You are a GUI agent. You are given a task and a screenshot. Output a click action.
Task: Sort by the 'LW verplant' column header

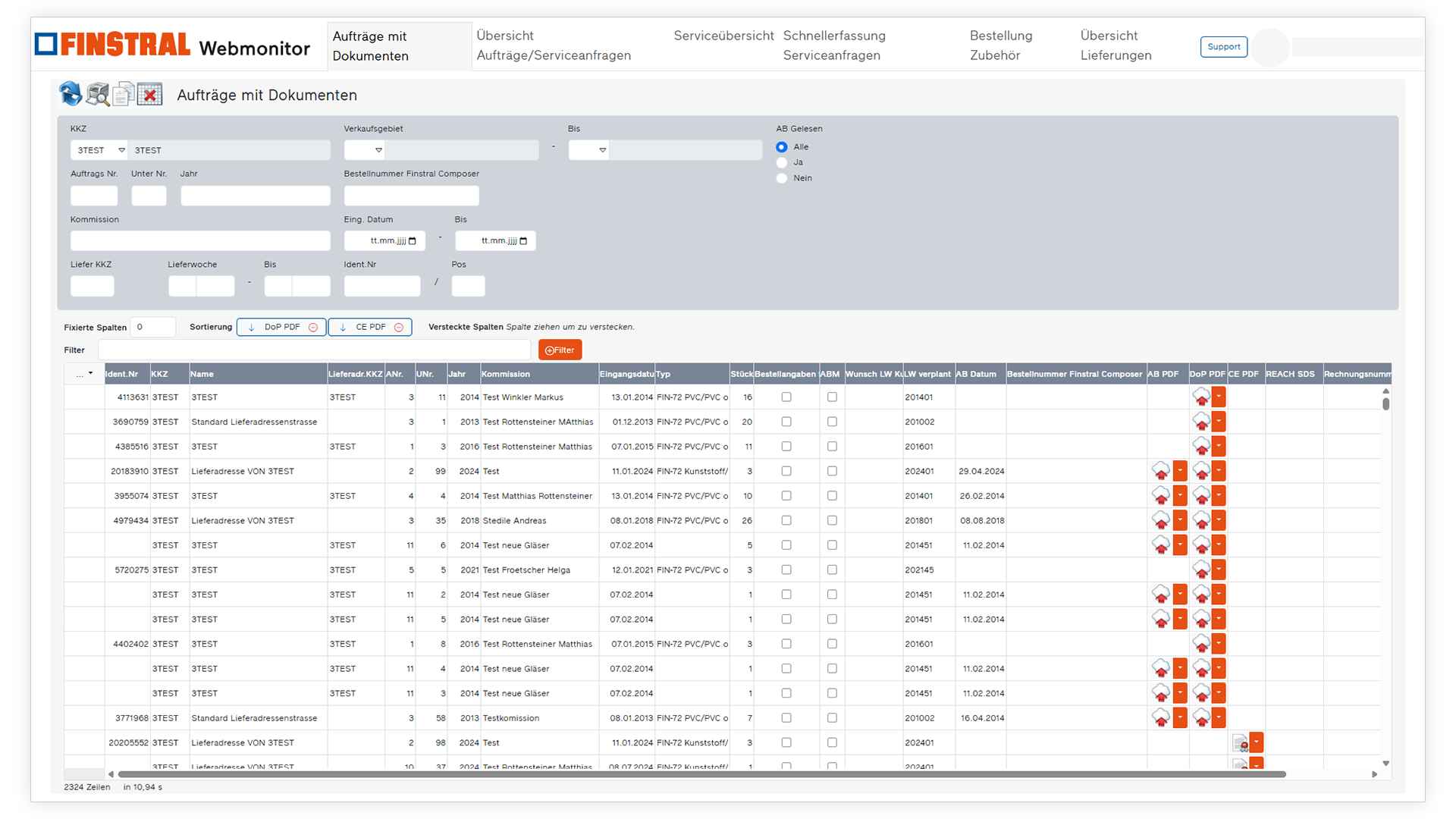[927, 374]
